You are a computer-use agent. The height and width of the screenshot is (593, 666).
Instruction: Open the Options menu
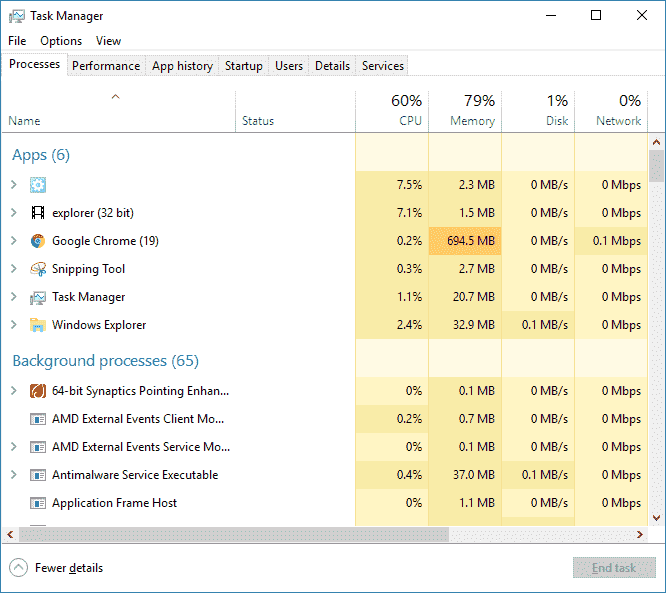tap(61, 41)
